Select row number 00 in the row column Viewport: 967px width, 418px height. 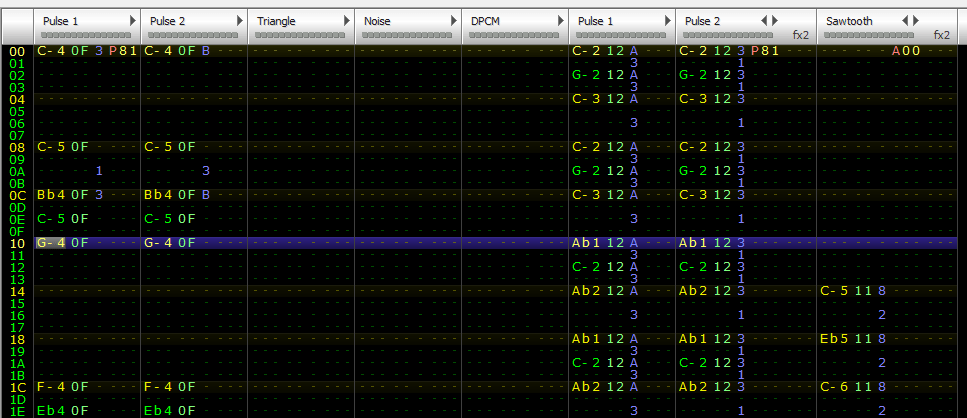pos(16,51)
